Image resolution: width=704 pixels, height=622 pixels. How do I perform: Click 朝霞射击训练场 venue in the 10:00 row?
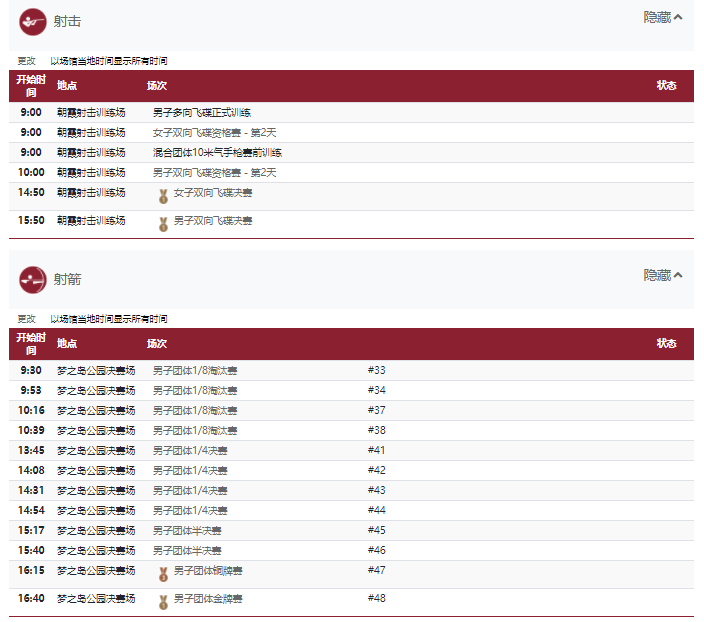pos(91,173)
